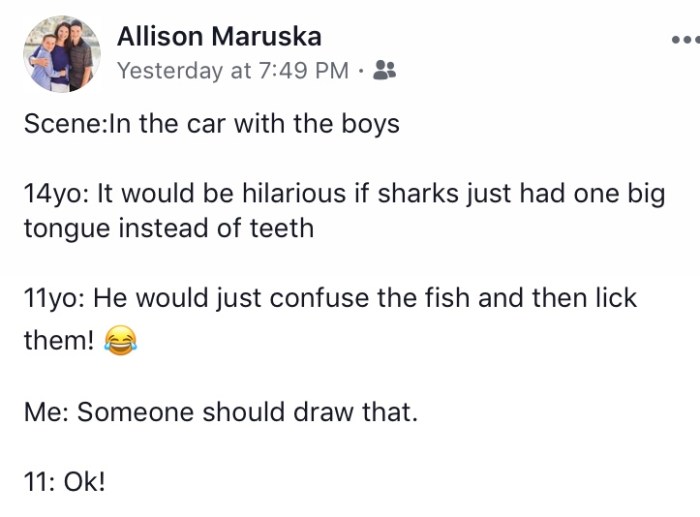Screen dimensions: 700x517
Task: Open Allison Maruska's profile picture
Action: pos(62,54)
